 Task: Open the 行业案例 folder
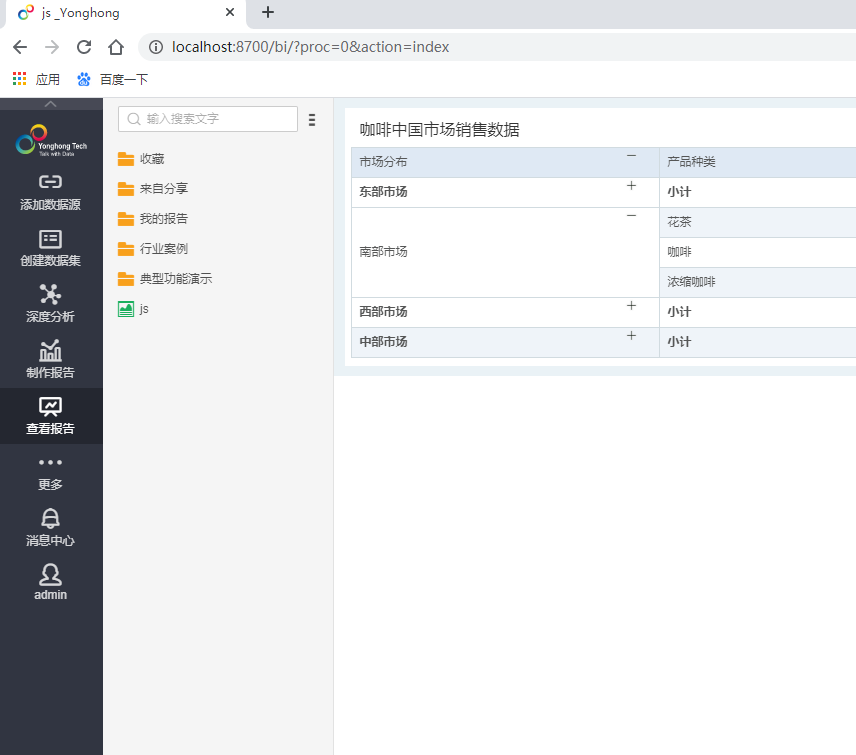pyautogui.click(x=163, y=249)
